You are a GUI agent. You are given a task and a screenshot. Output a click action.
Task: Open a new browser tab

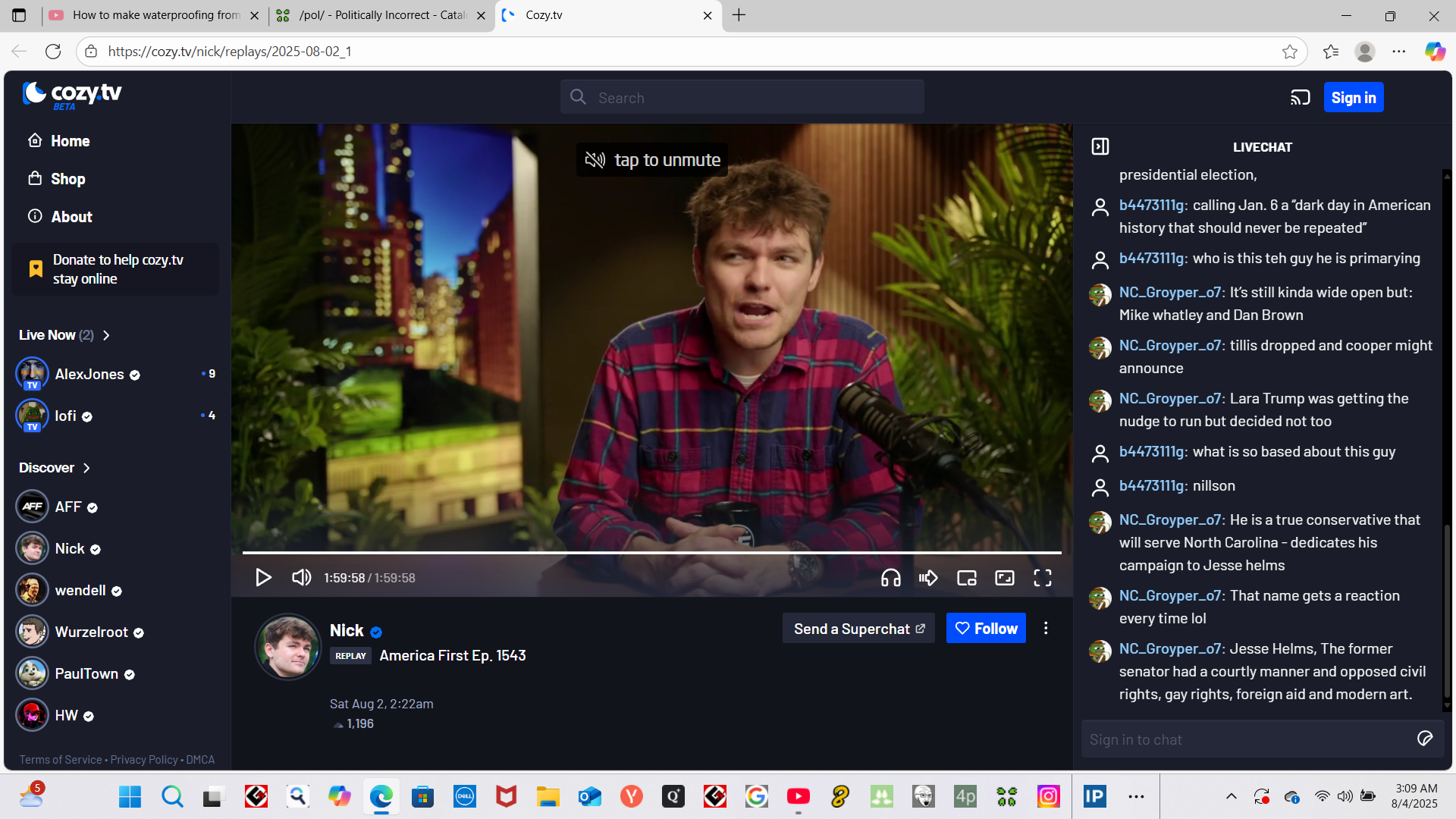(x=739, y=15)
